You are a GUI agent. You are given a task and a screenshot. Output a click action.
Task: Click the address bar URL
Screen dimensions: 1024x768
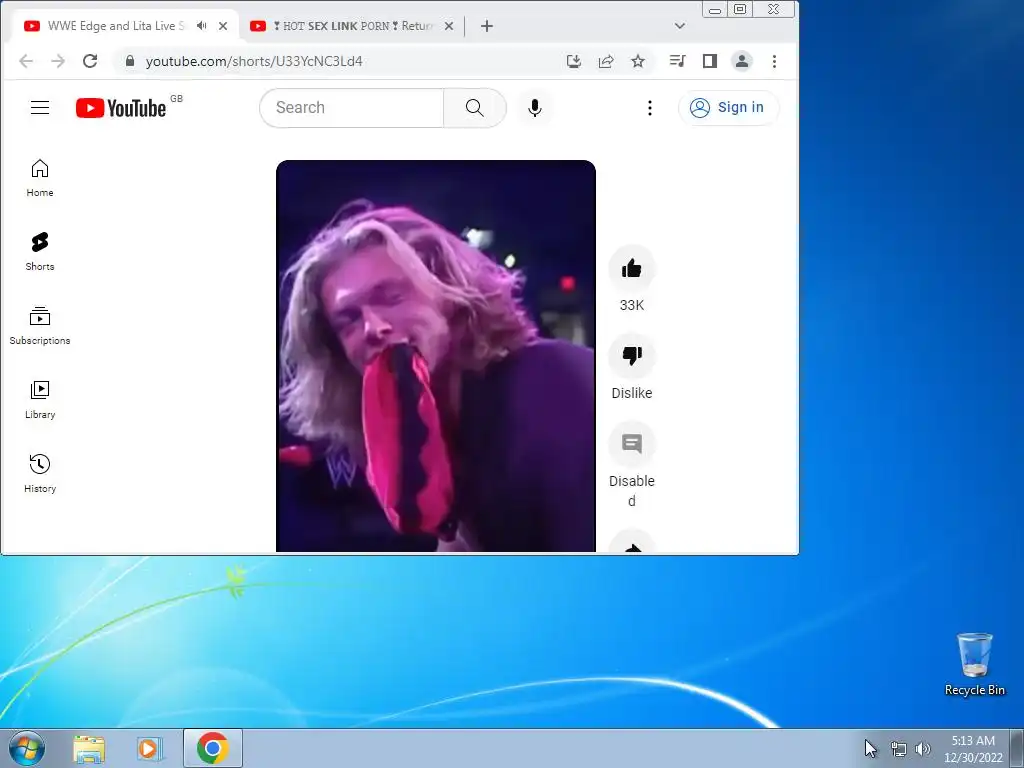[254, 61]
